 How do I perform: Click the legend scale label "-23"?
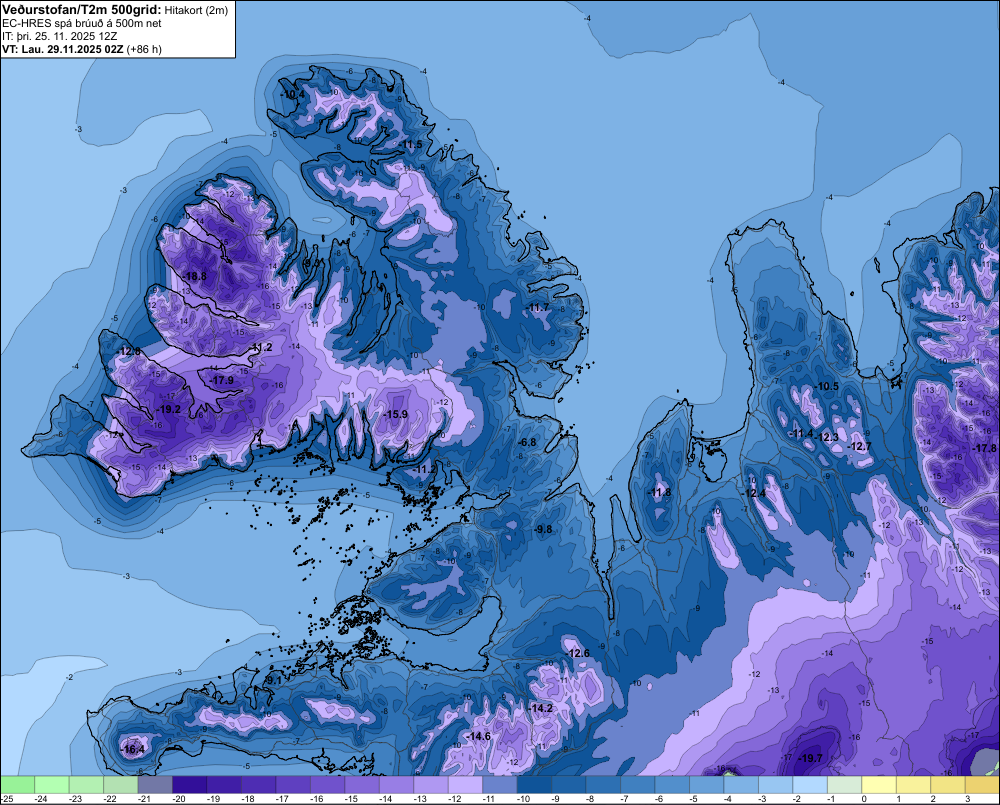click(x=75, y=799)
